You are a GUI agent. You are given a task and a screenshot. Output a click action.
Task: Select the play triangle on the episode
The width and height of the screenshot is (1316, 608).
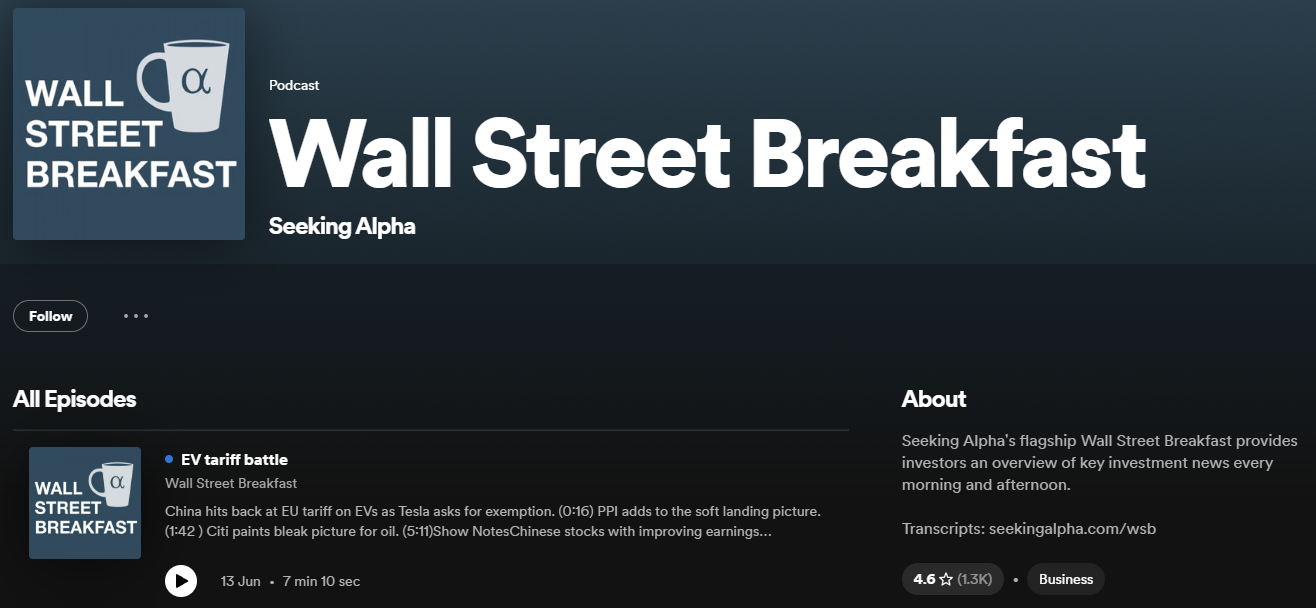[x=182, y=580]
